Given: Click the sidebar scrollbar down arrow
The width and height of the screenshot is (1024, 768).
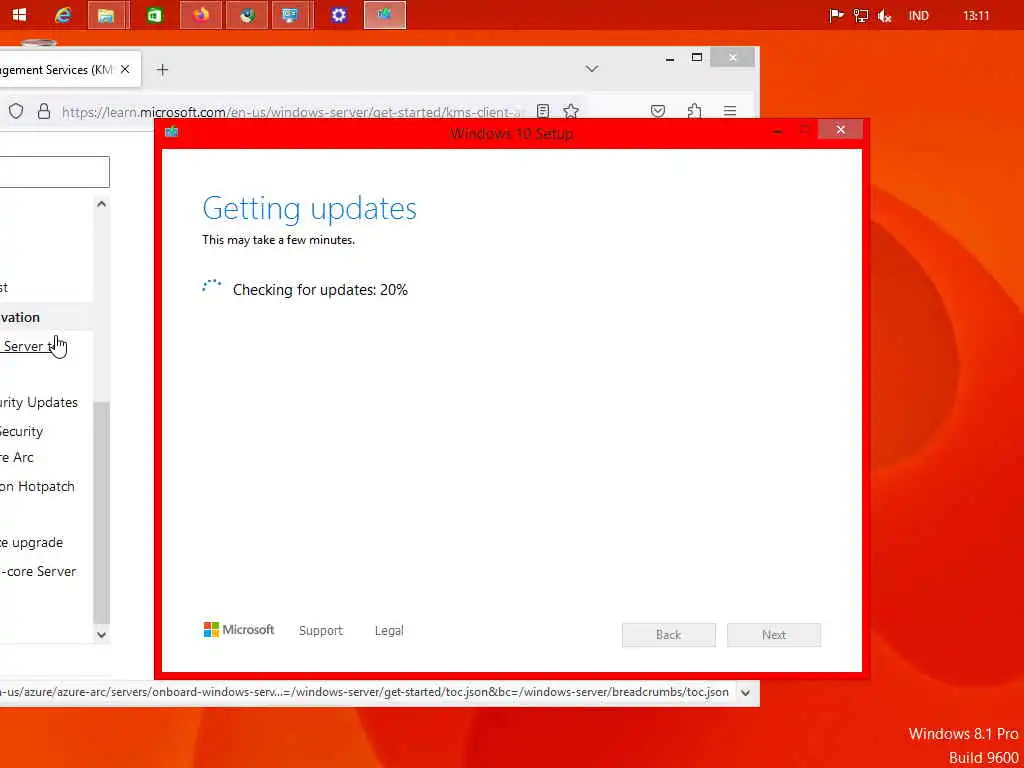Looking at the screenshot, I should click(x=101, y=634).
